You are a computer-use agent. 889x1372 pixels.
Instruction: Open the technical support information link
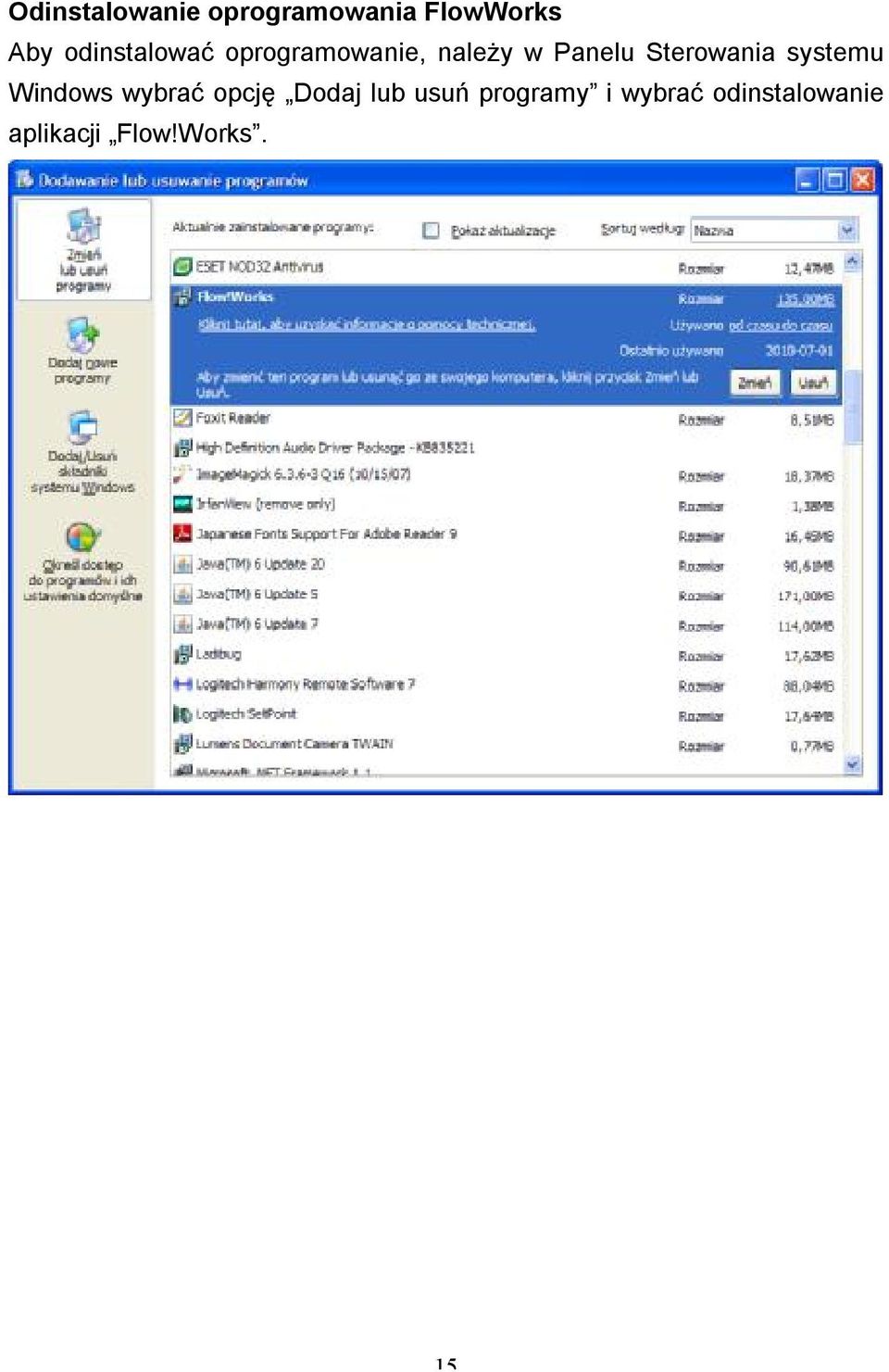[x=366, y=325]
